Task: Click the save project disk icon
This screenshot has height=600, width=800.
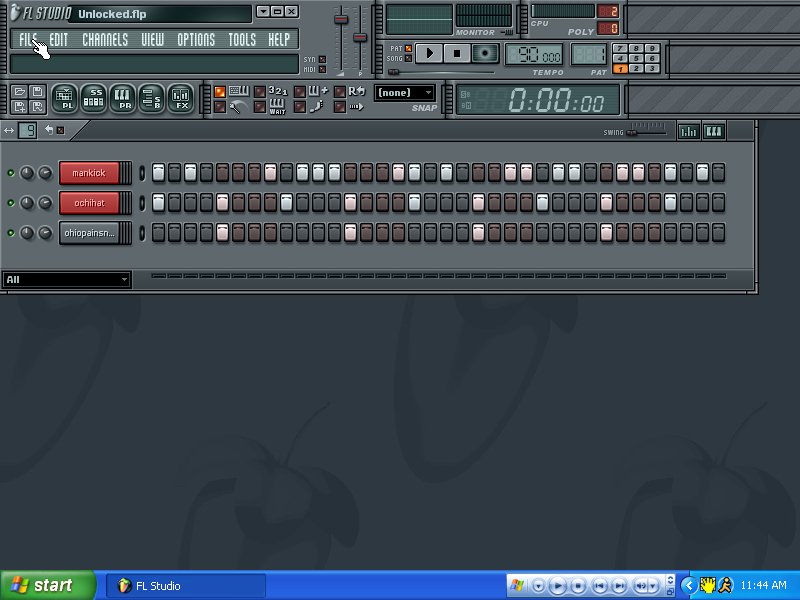Action: click(x=37, y=91)
